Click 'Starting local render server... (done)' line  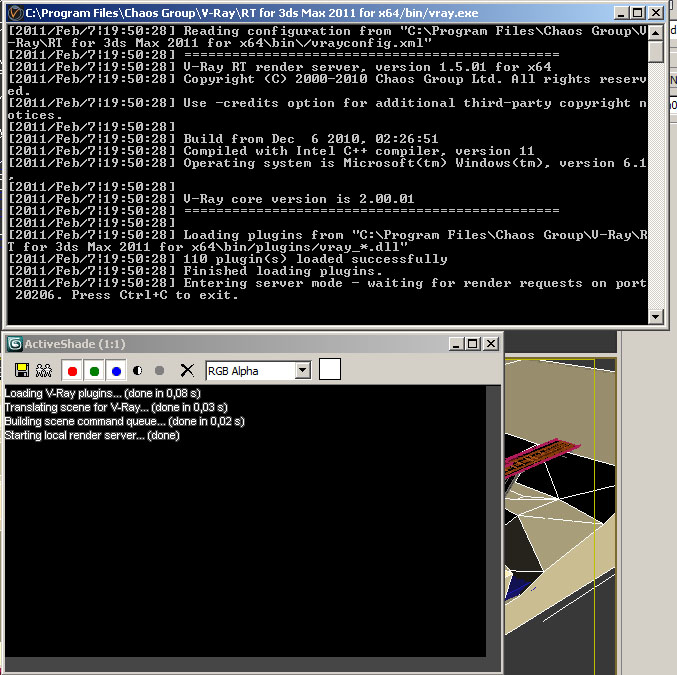point(92,435)
